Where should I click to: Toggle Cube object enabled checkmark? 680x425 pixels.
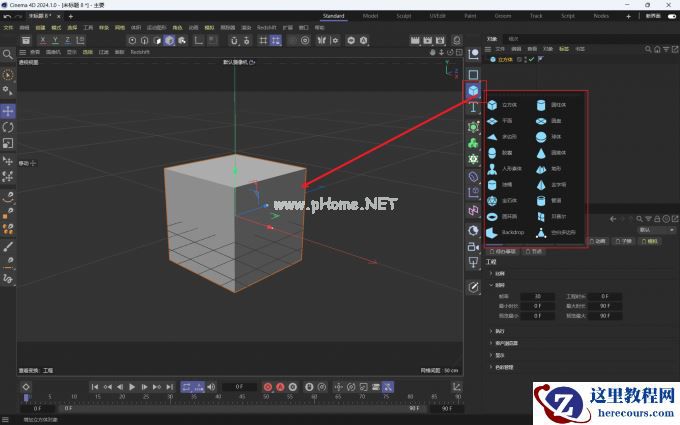click(531, 59)
